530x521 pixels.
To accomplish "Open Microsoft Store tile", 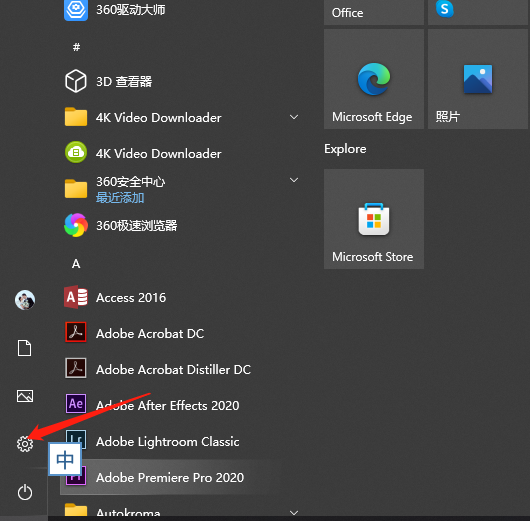I will pyautogui.click(x=374, y=219).
